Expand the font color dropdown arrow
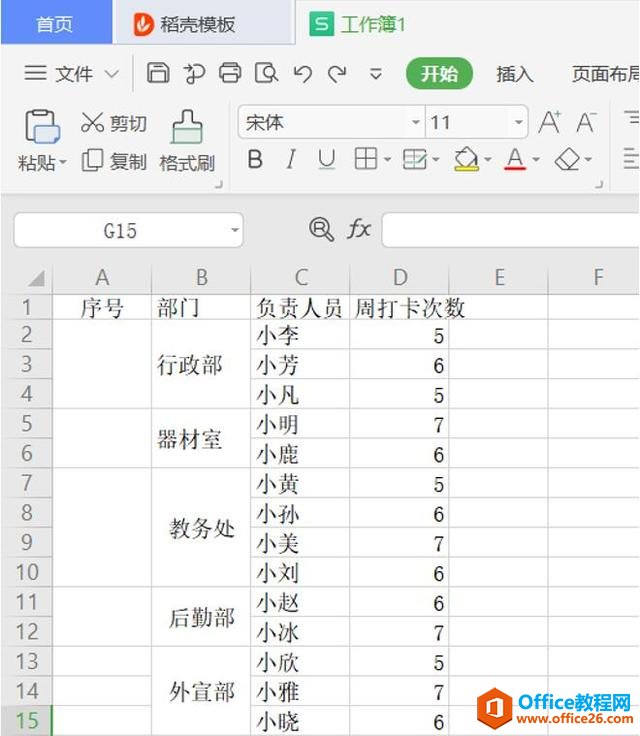The width and height of the screenshot is (640, 736). click(x=536, y=160)
